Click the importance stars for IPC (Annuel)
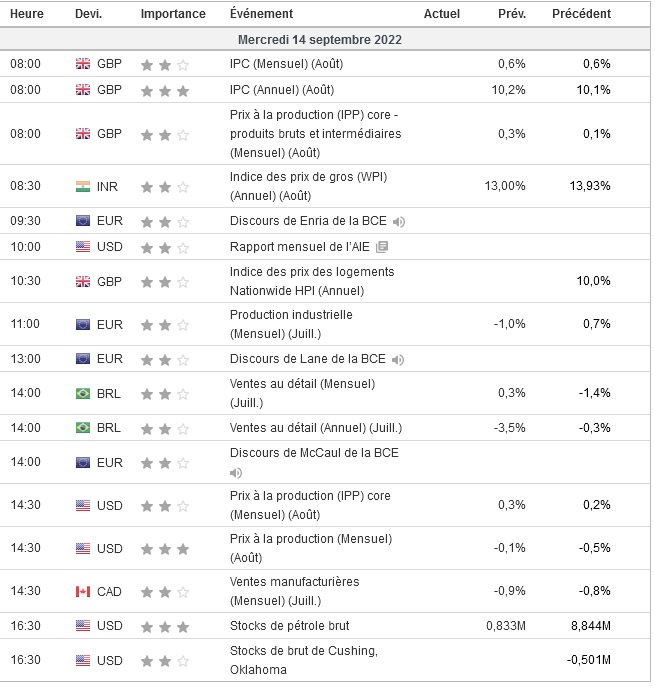This screenshot has width=655, height=691. coord(164,91)
